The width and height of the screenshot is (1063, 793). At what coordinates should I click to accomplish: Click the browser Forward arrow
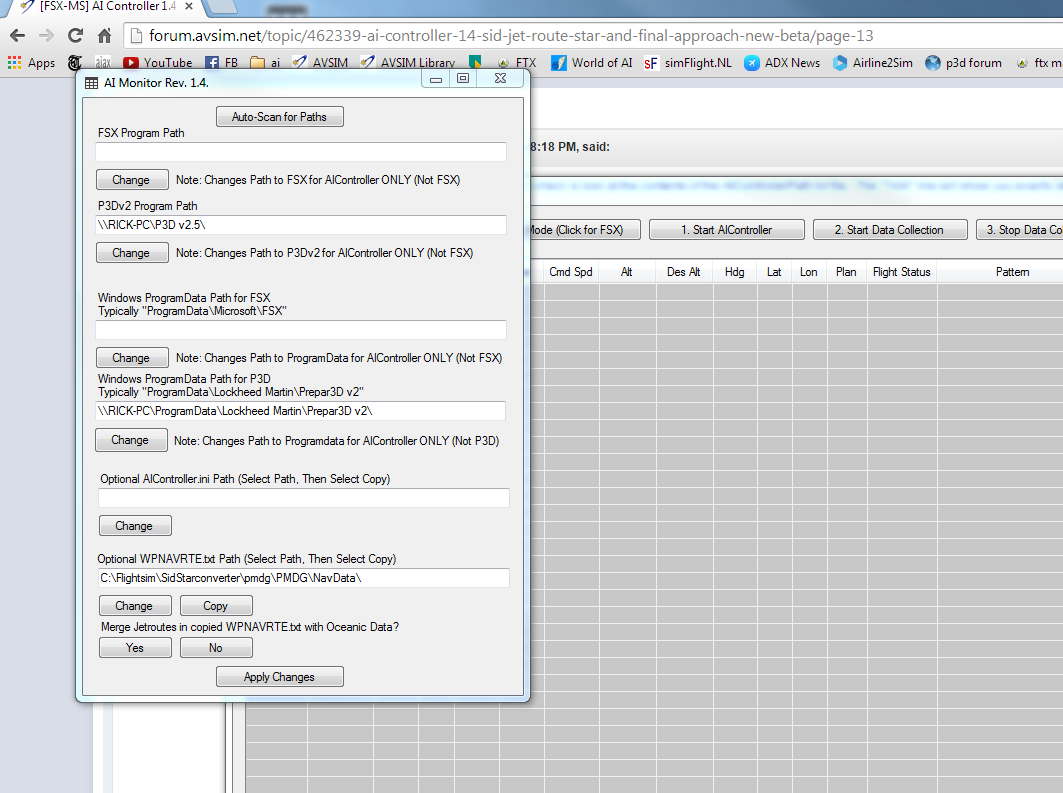point(46,35)
